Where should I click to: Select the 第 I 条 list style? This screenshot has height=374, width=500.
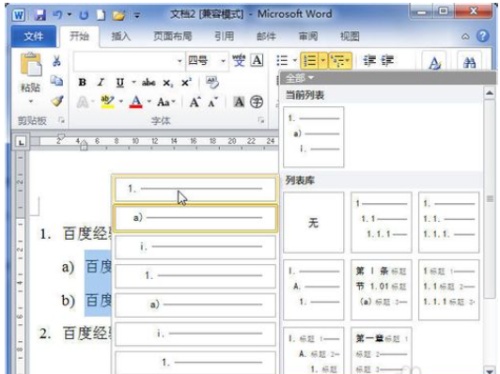[381, 290]
